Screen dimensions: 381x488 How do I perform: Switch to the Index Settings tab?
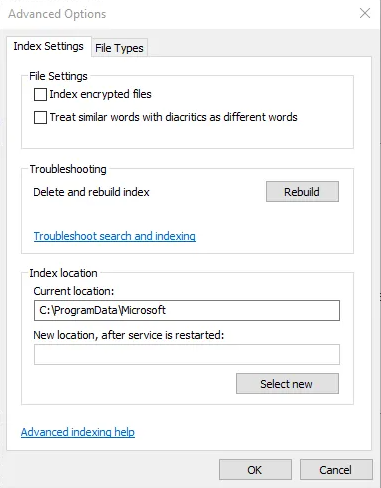click(x=49, y=46)
